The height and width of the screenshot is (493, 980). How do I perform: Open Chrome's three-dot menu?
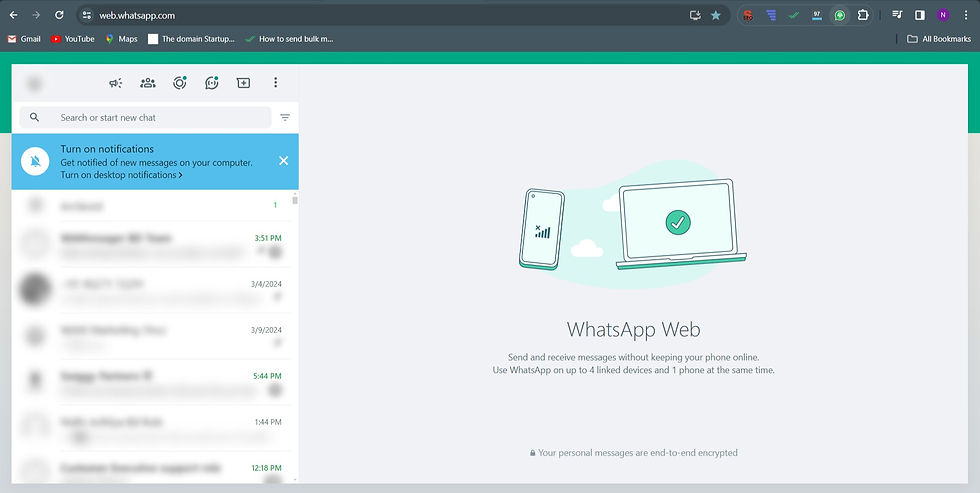click(x=966, y=15)
